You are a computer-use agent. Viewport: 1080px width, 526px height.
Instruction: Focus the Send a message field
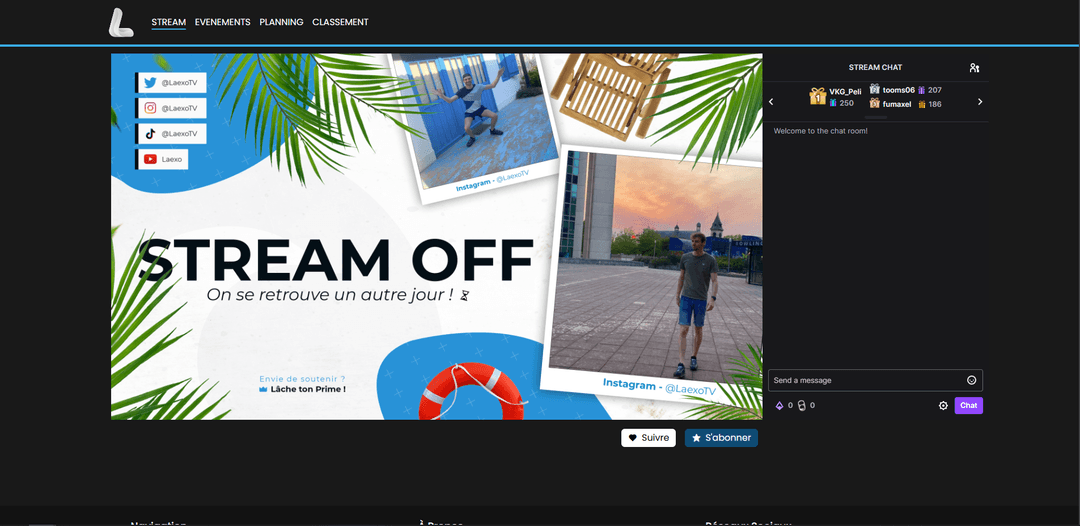point(865,380)
